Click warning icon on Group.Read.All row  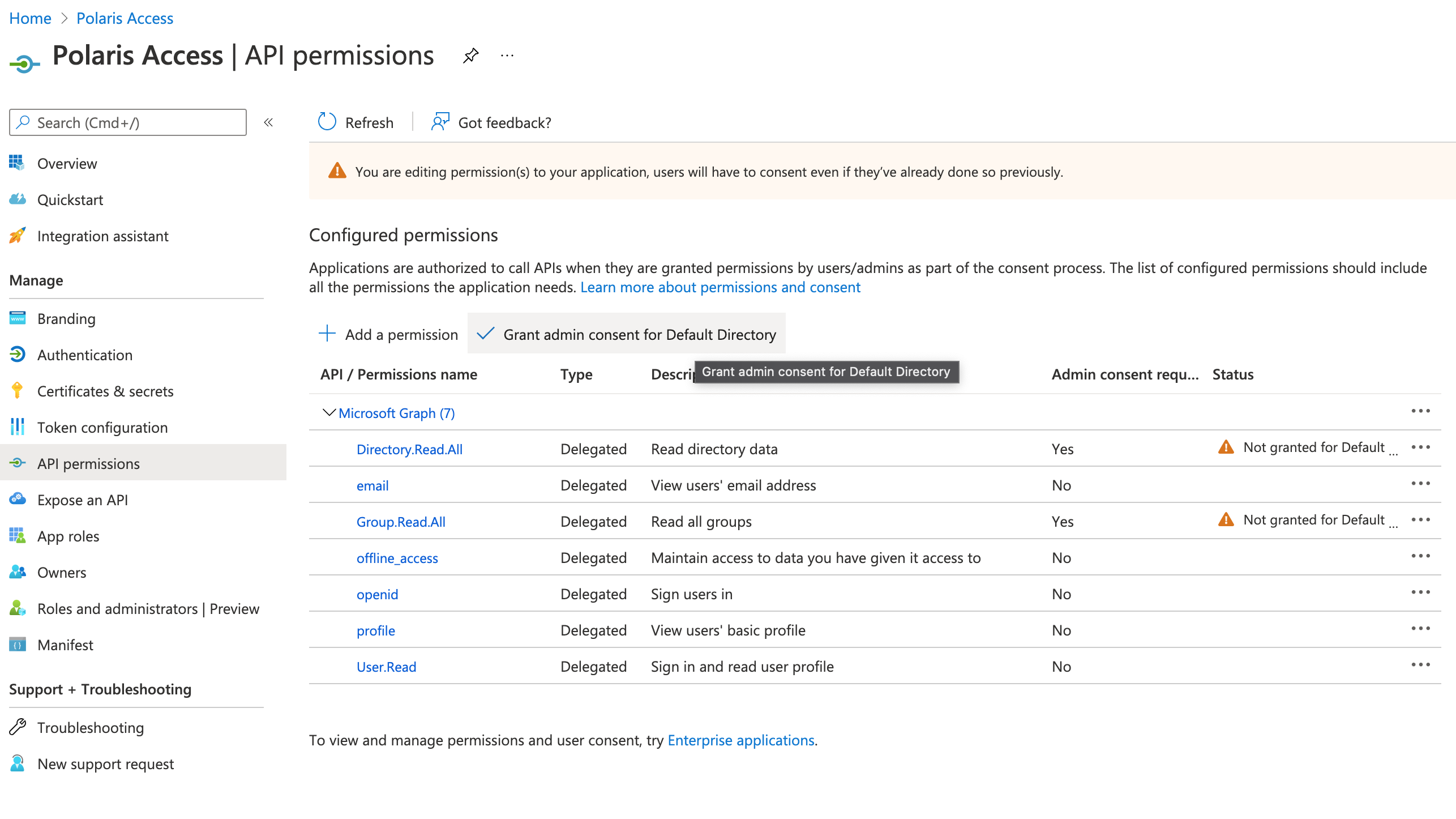(x=1226, y=520)
